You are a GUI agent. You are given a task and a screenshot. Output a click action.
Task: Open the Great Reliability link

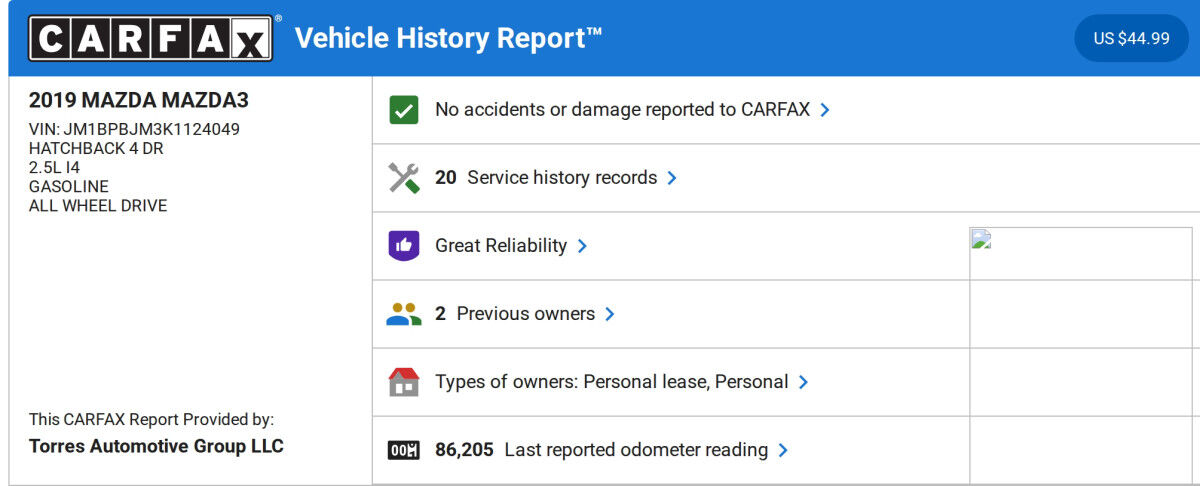click(500, 246)
